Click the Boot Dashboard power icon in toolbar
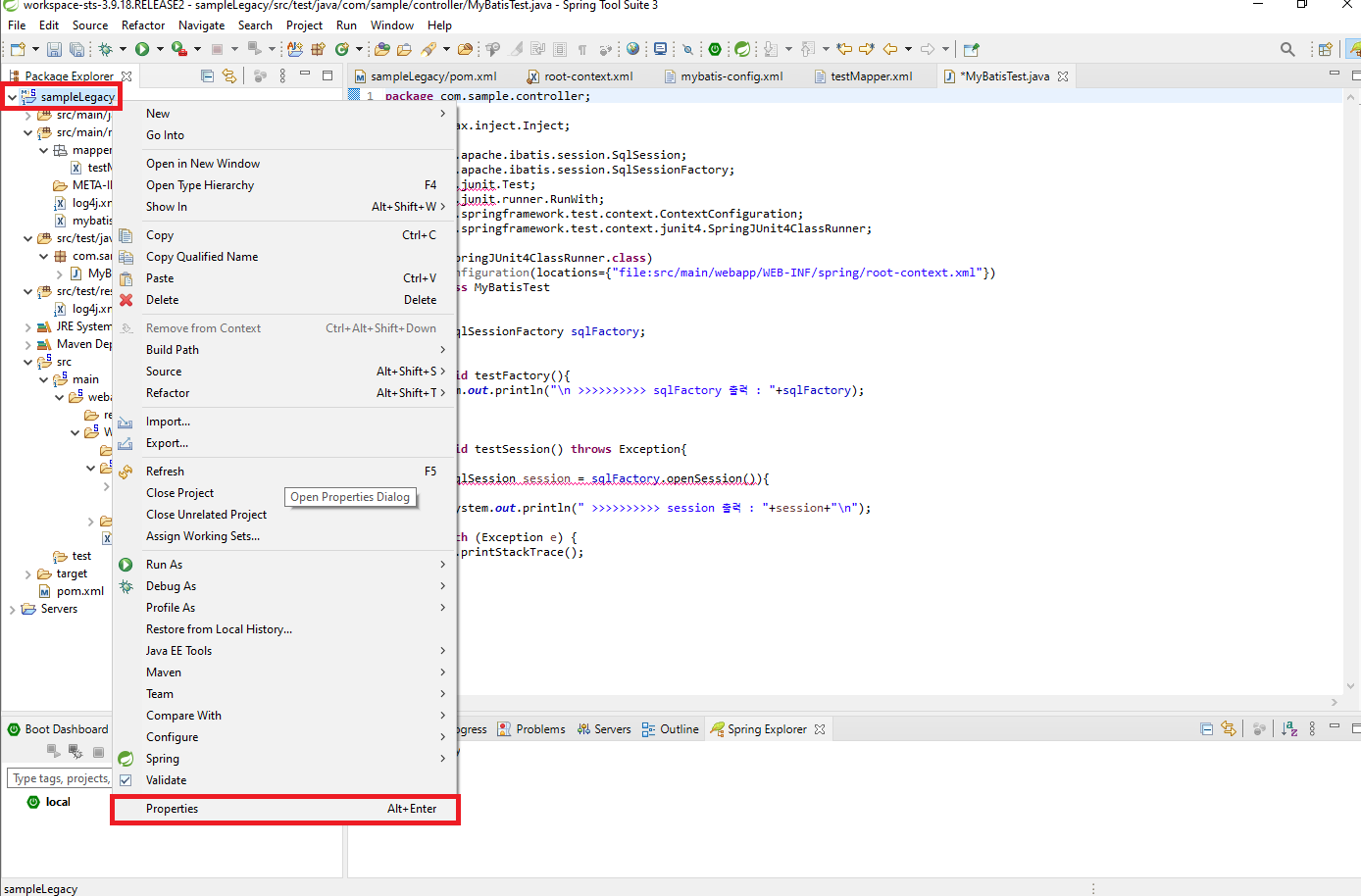The width and height of the screenshot is (1361, 896). click(715, 49)
